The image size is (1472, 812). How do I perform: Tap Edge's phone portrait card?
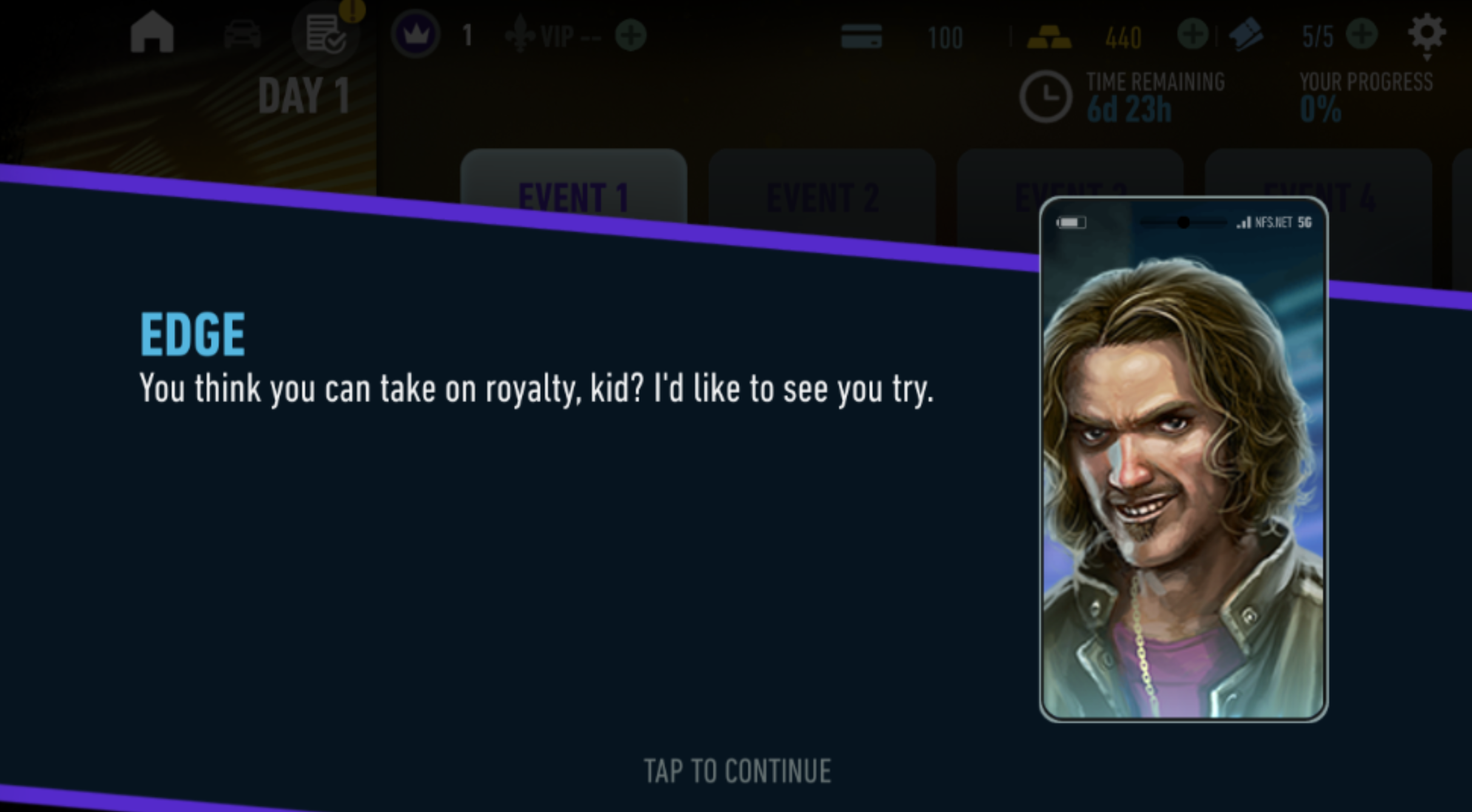coord(1183,459)
